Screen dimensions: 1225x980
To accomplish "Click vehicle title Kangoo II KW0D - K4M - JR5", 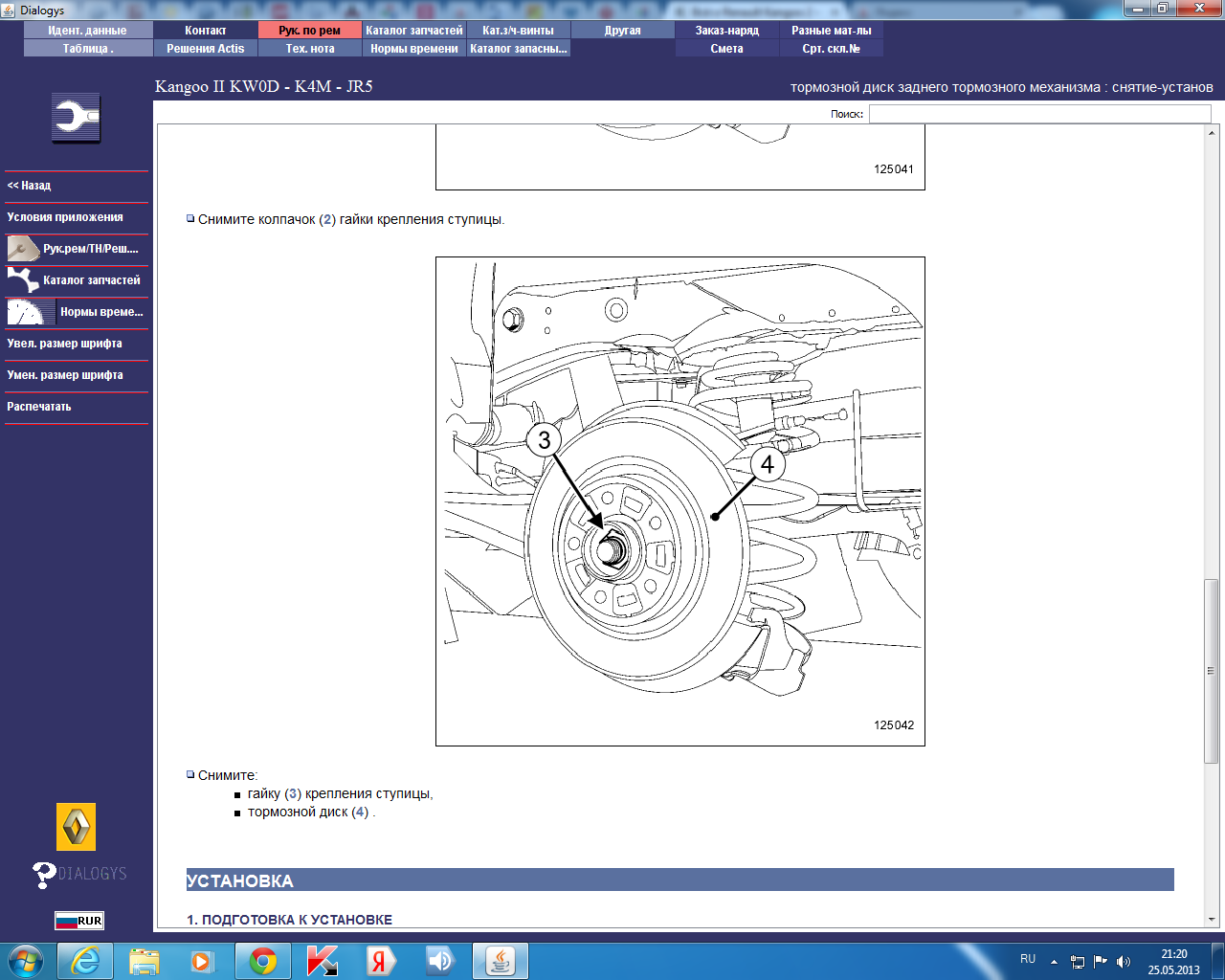I will click(x=264, y=86).
